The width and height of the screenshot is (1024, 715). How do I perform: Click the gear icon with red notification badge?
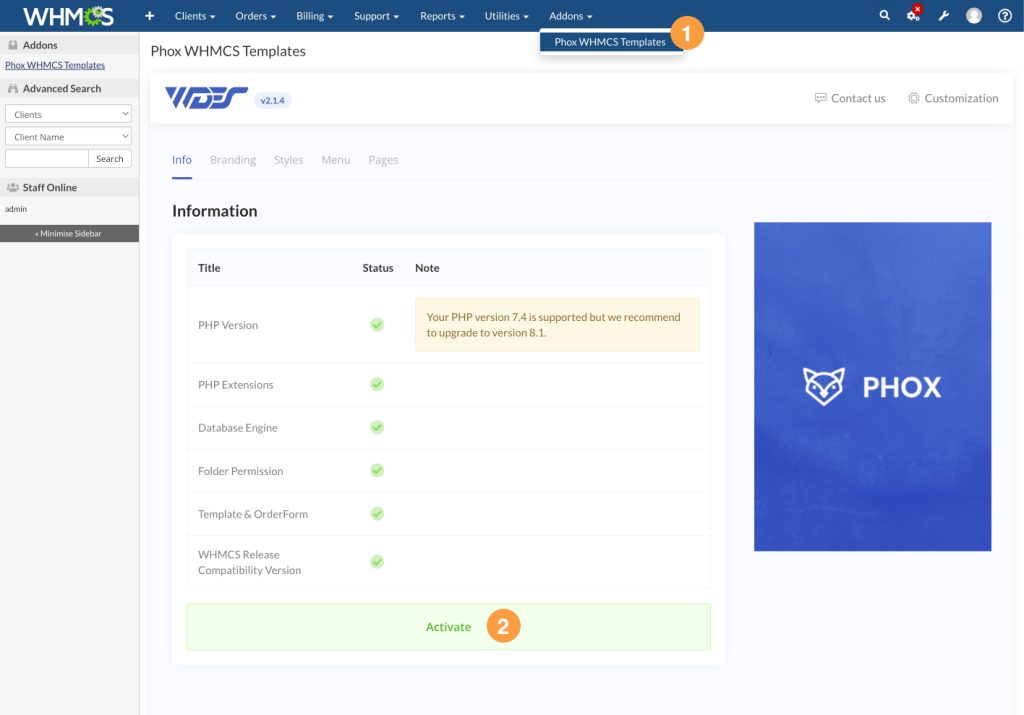pos(913,15)
